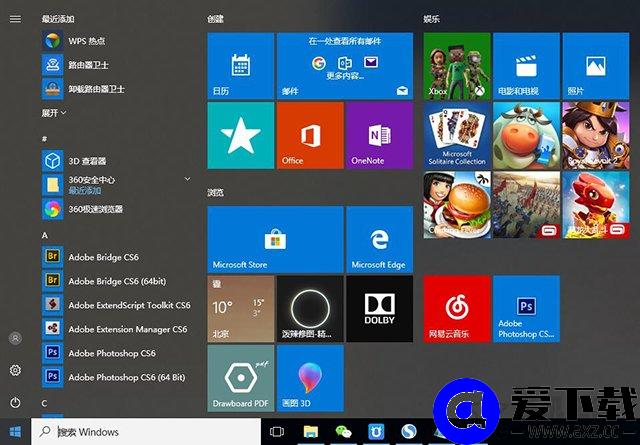
Task: Open Adobe Photoshop CS6 list entry
Action: point(116,353)
